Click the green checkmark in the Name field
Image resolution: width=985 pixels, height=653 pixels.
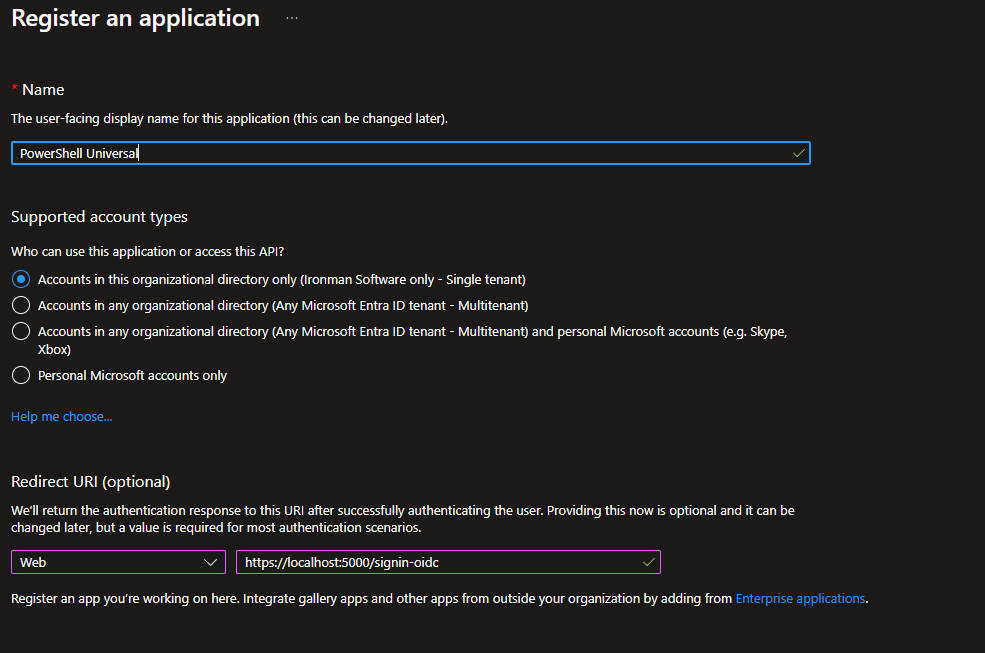point(798,153)
